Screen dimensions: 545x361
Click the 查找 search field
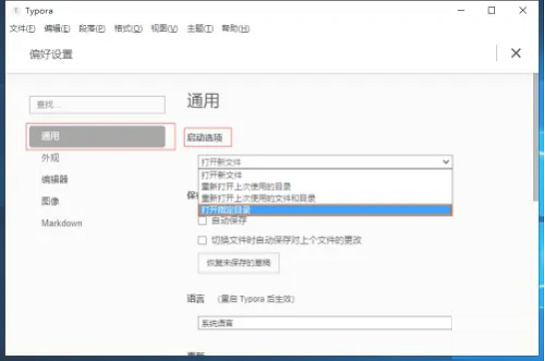point(97,105)
